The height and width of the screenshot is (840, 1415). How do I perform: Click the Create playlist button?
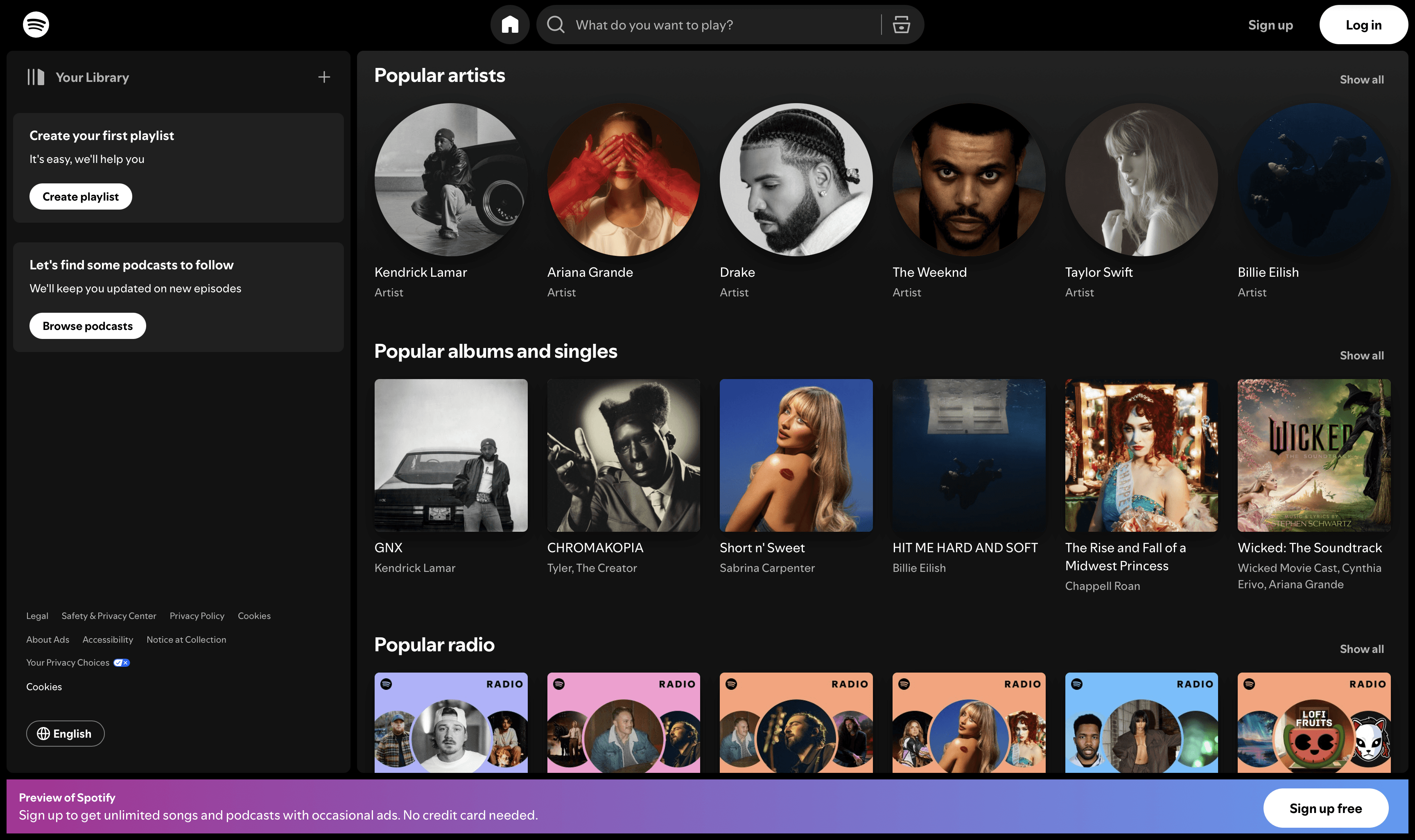pyautogui.click(x=80, y=196)
